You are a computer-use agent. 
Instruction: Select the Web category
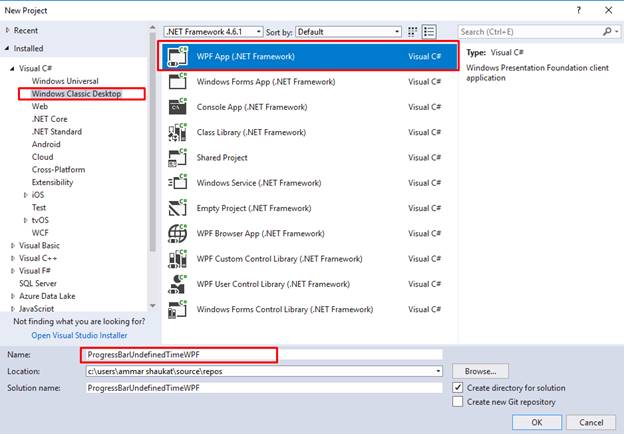click(x=40, y=106)
